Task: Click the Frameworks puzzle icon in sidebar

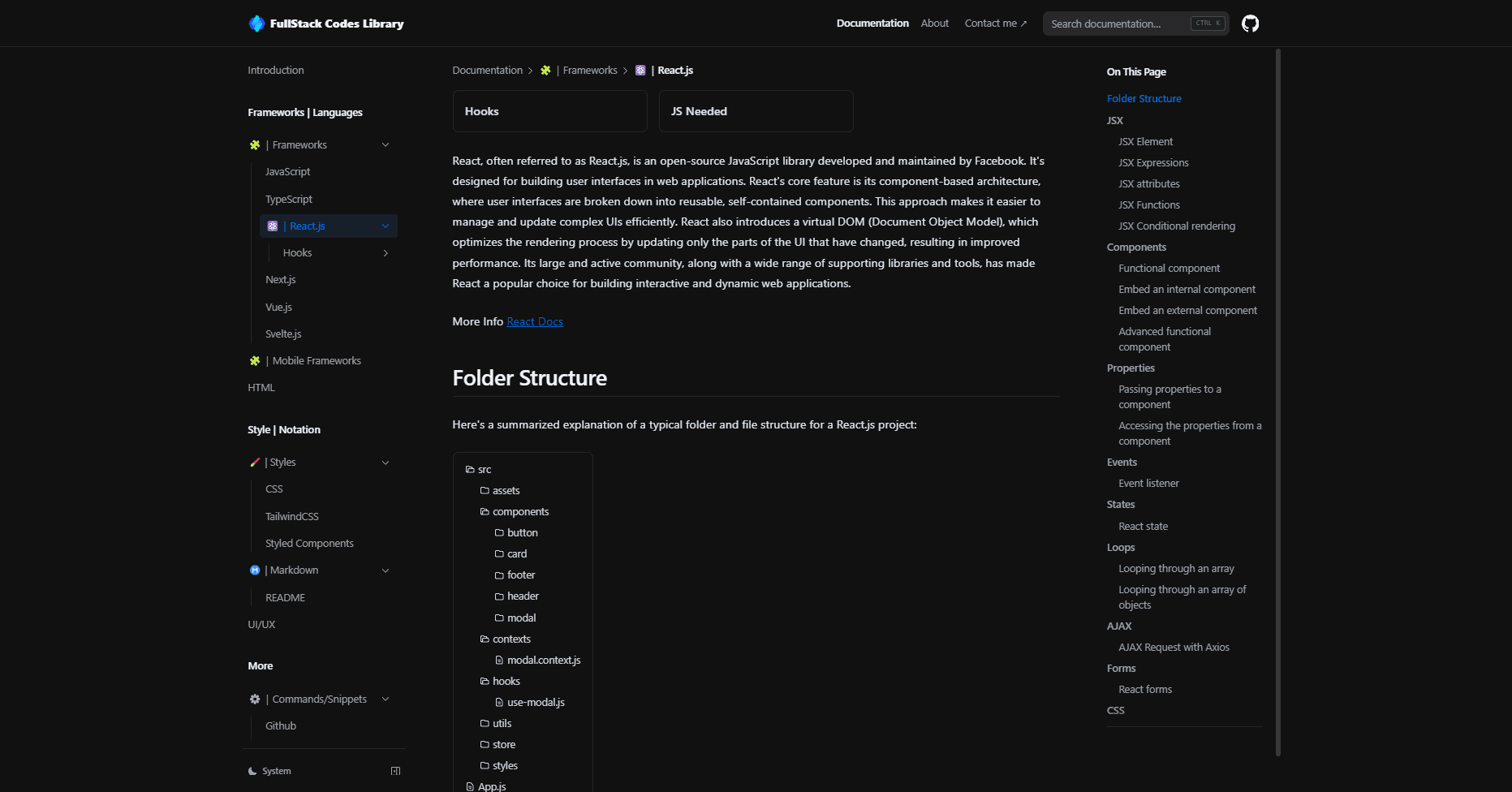Action: (x=255, y=145)
